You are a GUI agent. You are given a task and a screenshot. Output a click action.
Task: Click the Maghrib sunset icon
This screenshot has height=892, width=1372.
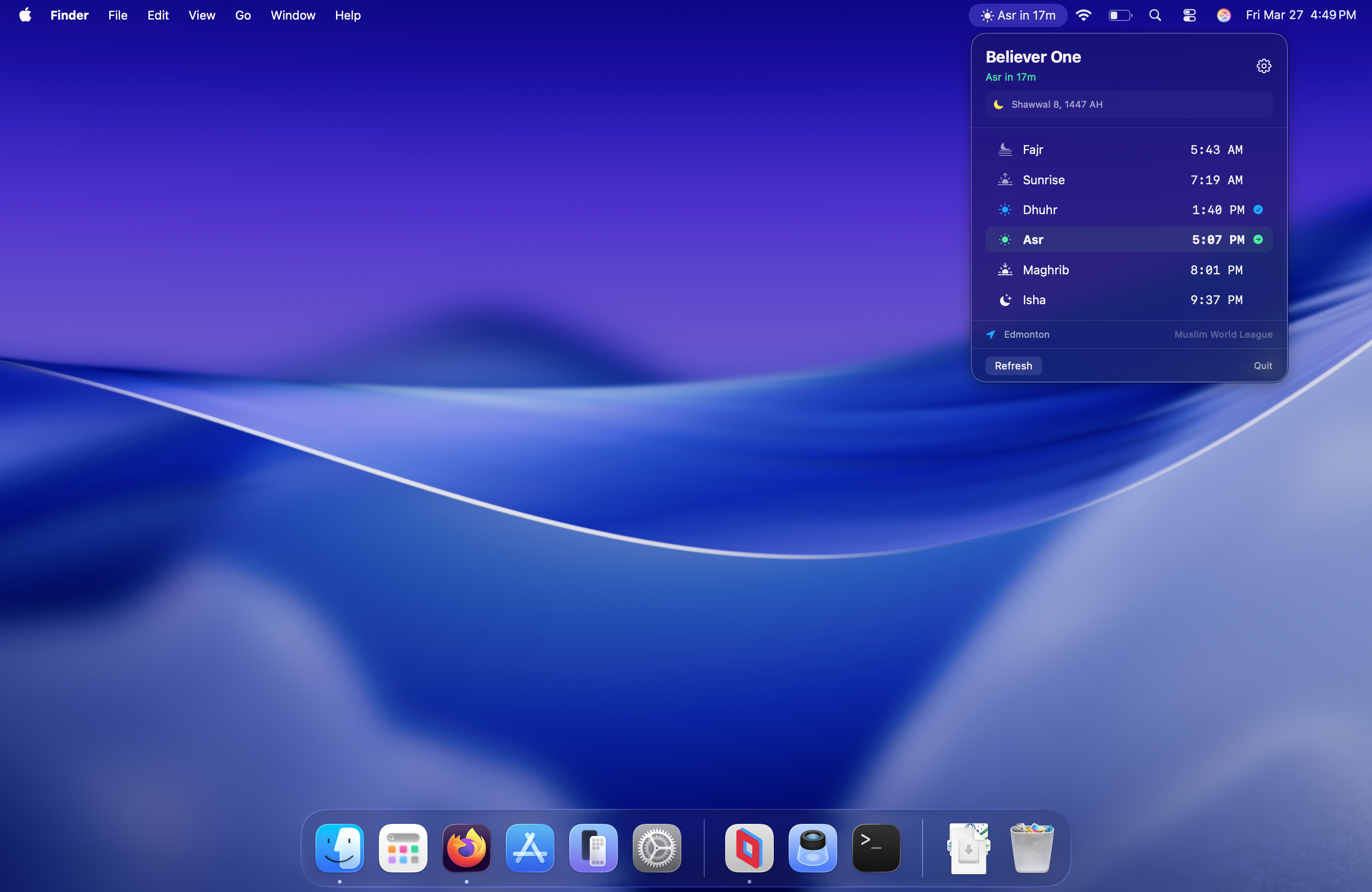(x=1005, y=270)
